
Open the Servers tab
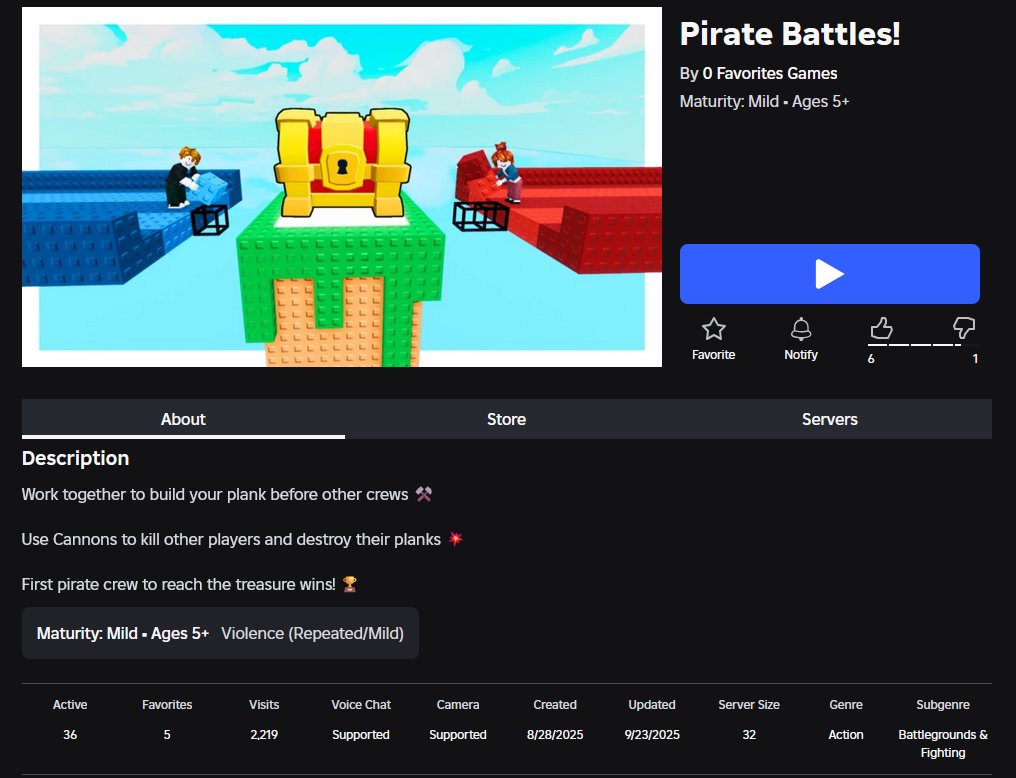(x=829, y=419)
